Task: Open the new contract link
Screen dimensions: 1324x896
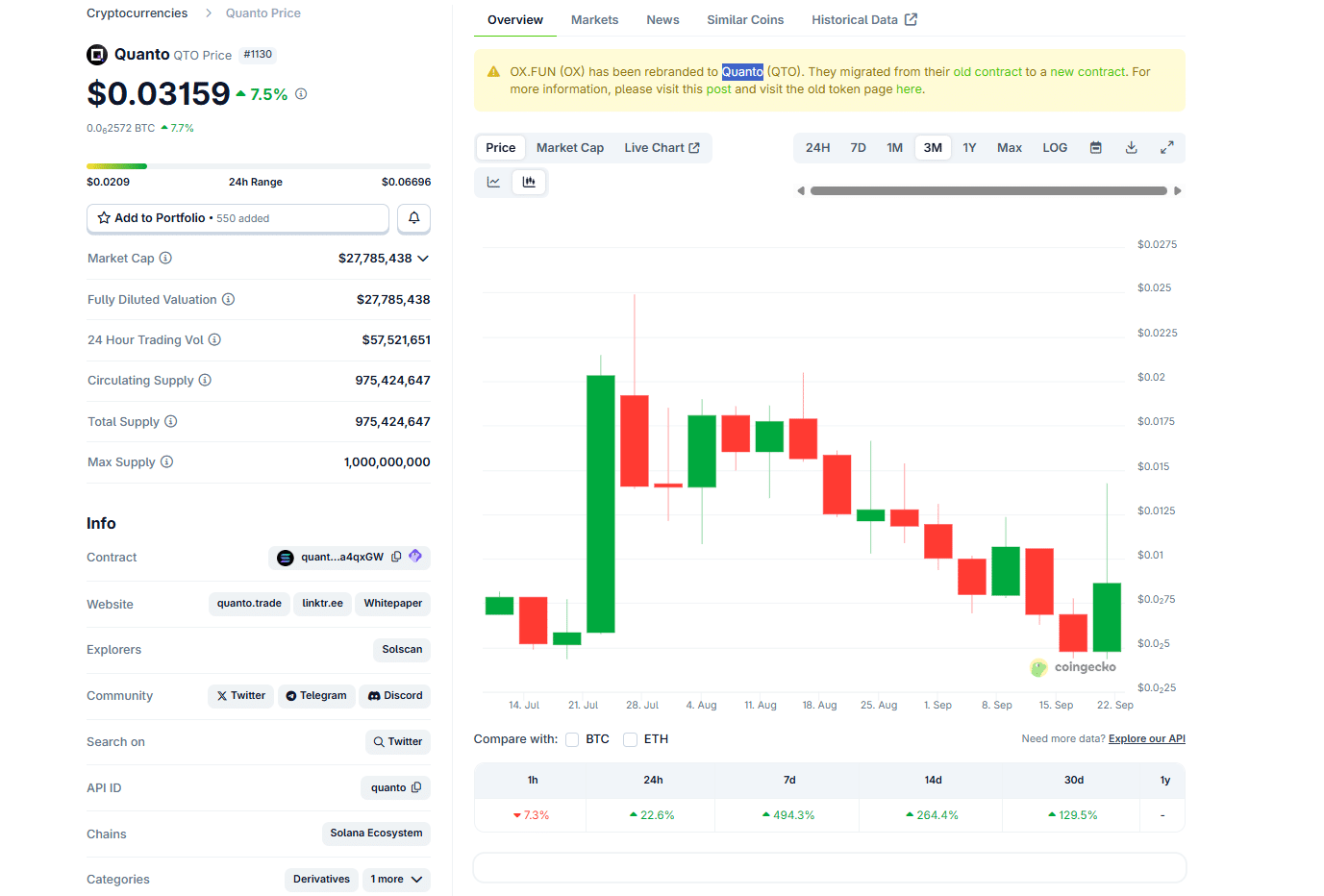Action: (1087, 72)
